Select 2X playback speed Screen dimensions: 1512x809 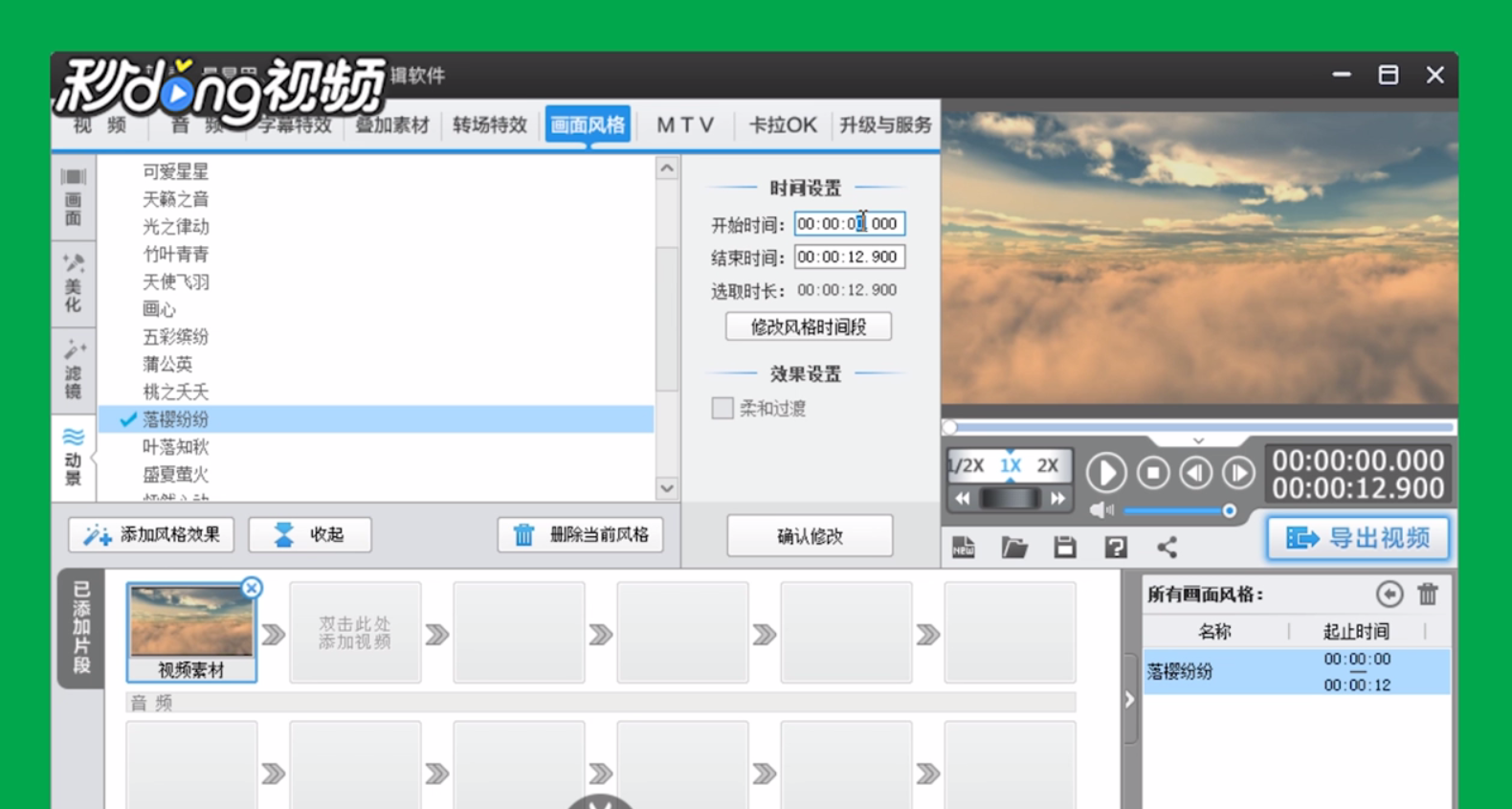(1049, 466)
